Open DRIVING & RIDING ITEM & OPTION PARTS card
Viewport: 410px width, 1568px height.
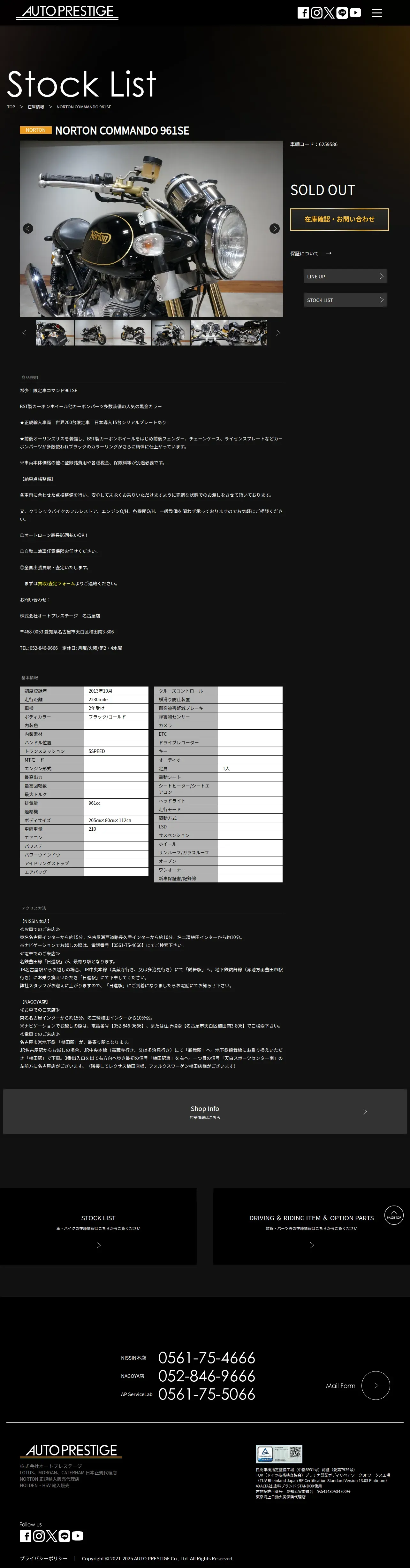coord(311,1227)
